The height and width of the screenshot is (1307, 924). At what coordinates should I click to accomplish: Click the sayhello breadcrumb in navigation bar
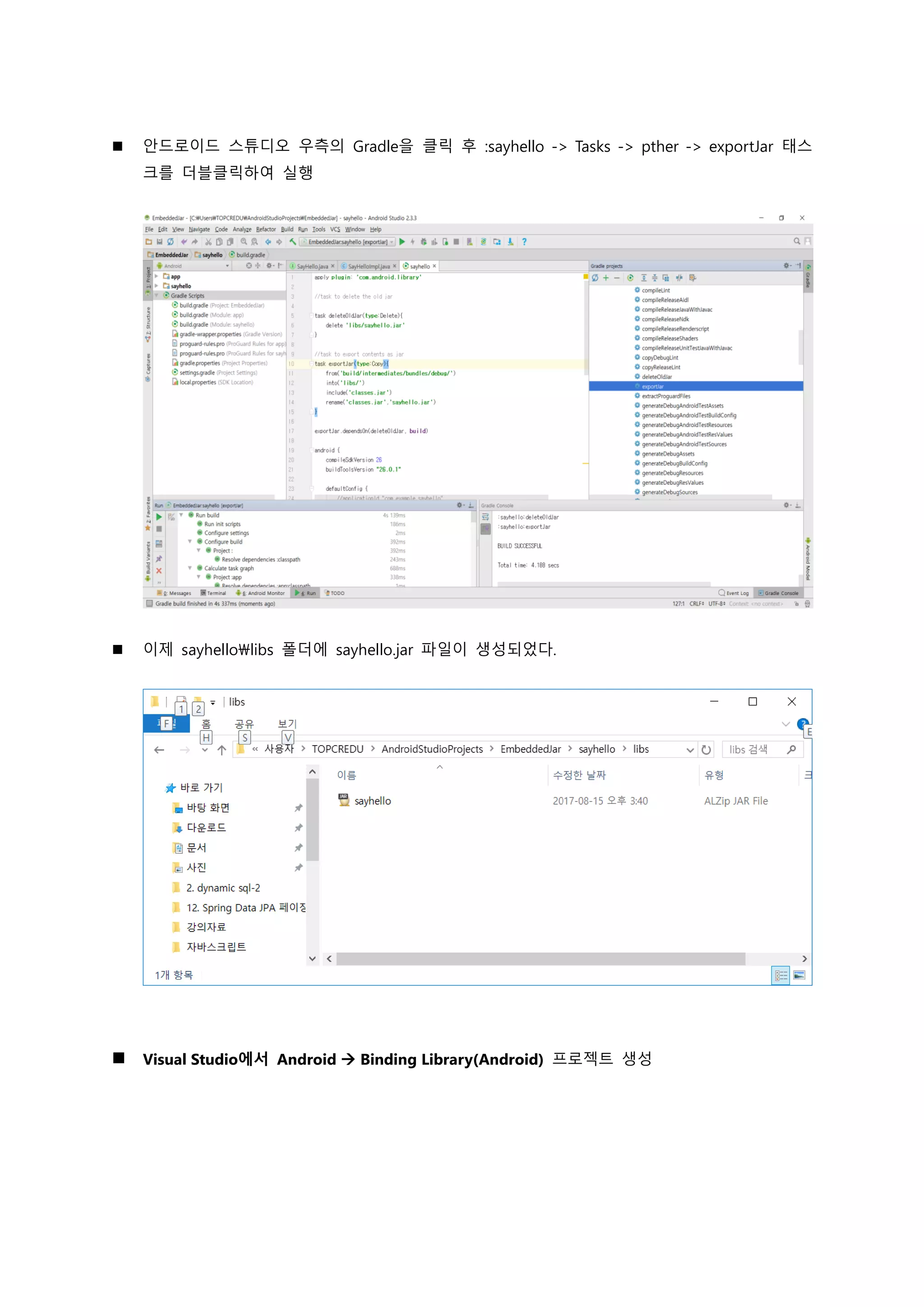pyautogui.click(x=208, y=255)
